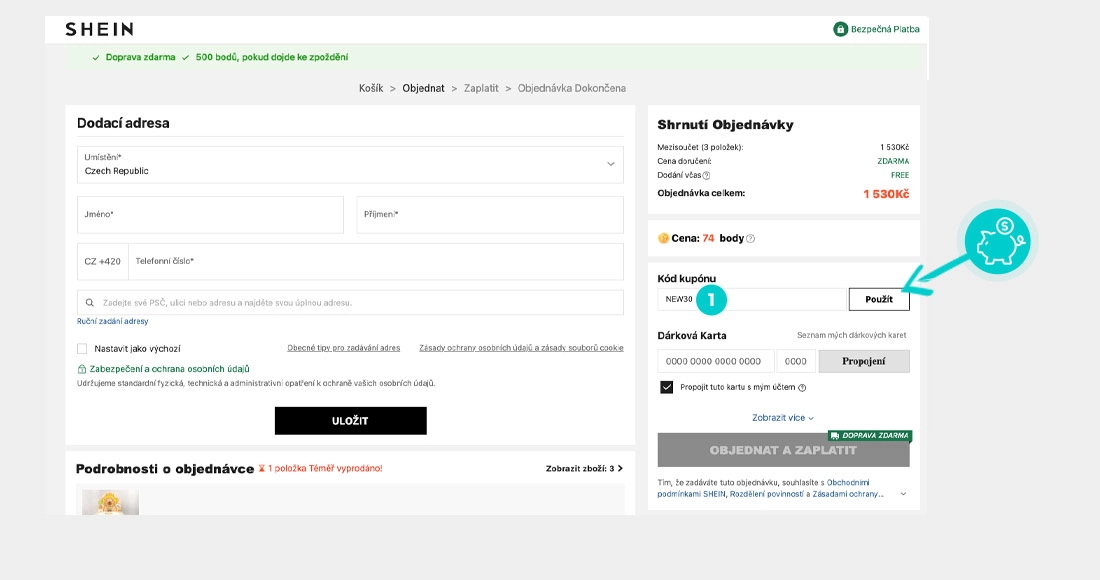Click the ULOŽIT button
This screenshot has height=580, width=1100.
(x=350, y=421)
